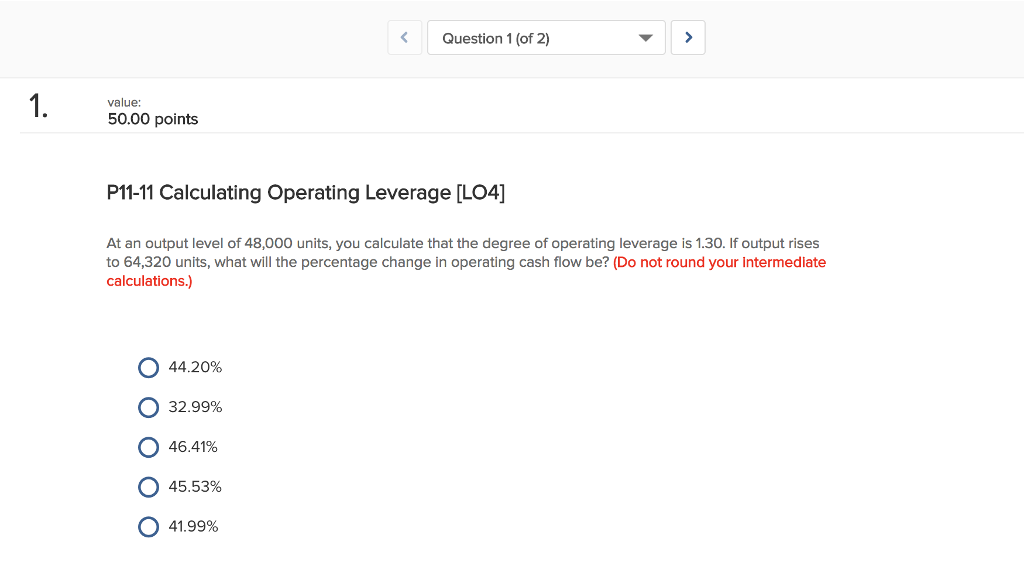Image resolution: width=1024 pixels, height=576 pixels.
Task: Select the 32.99% answer option
Action: [x=149, y=407]
